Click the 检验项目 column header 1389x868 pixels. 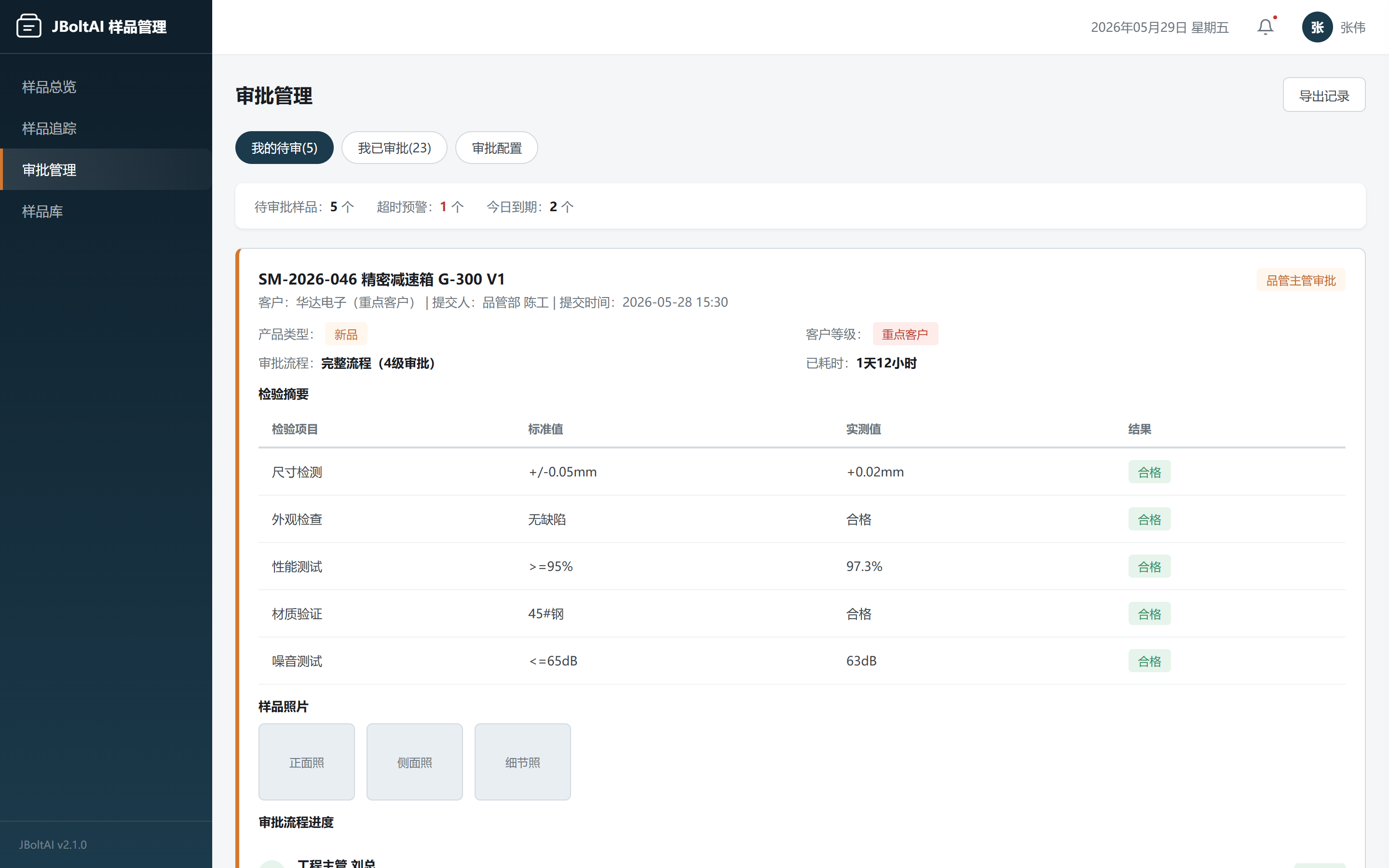pyautogui.click(x=295, y=429)
